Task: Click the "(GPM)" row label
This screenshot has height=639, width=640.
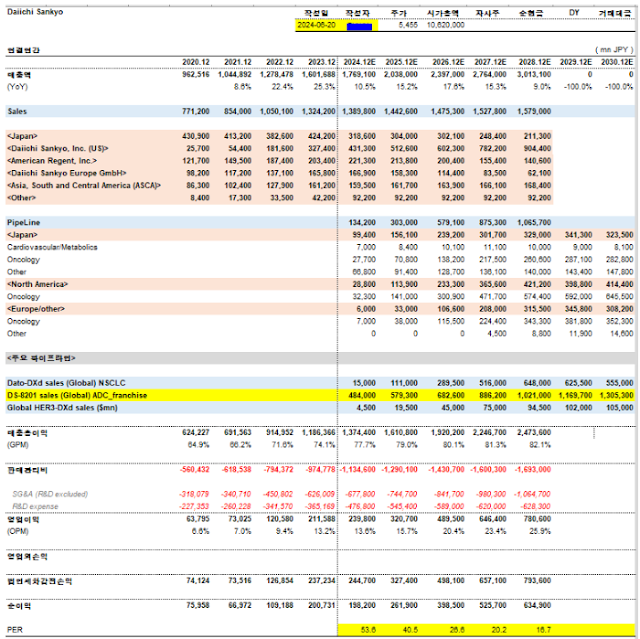Action: [18, 445]
